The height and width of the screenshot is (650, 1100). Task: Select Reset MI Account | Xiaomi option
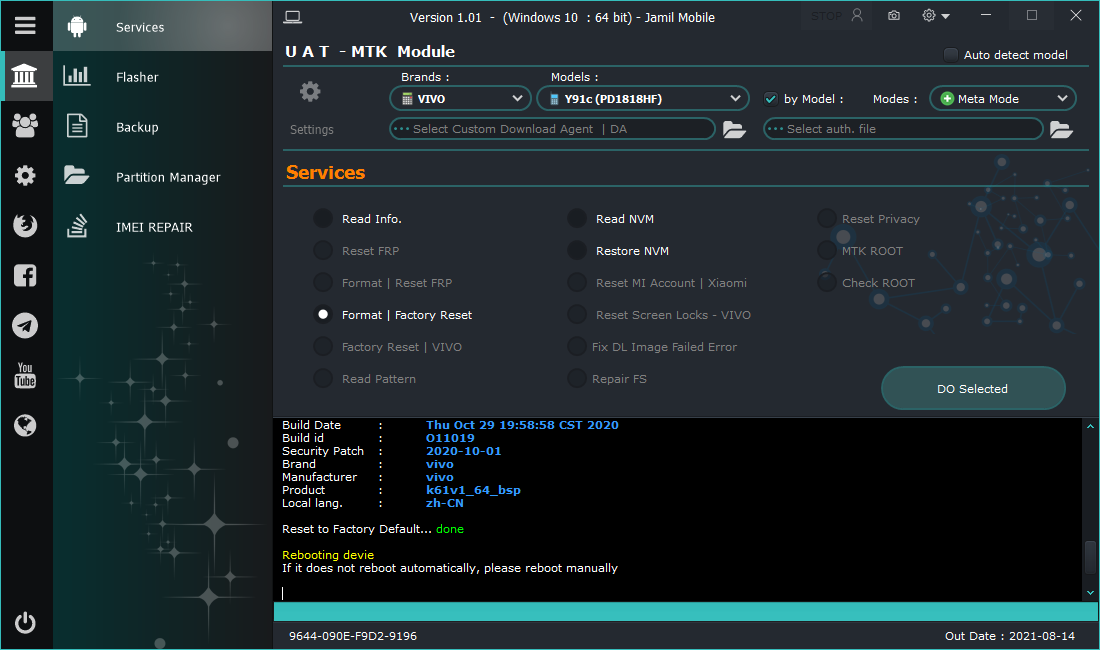(577, 283)
